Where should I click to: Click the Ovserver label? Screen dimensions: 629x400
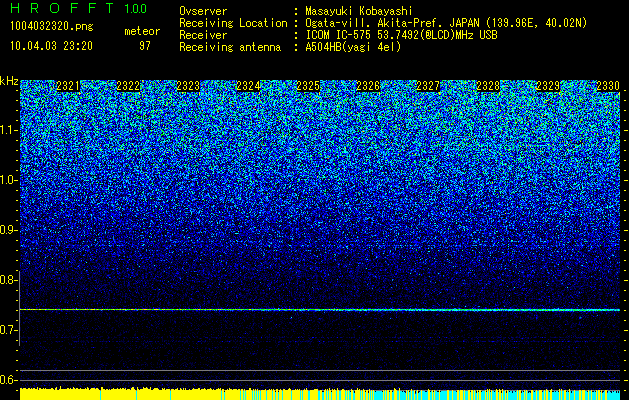pyautogui.click(x=203, y=11)
